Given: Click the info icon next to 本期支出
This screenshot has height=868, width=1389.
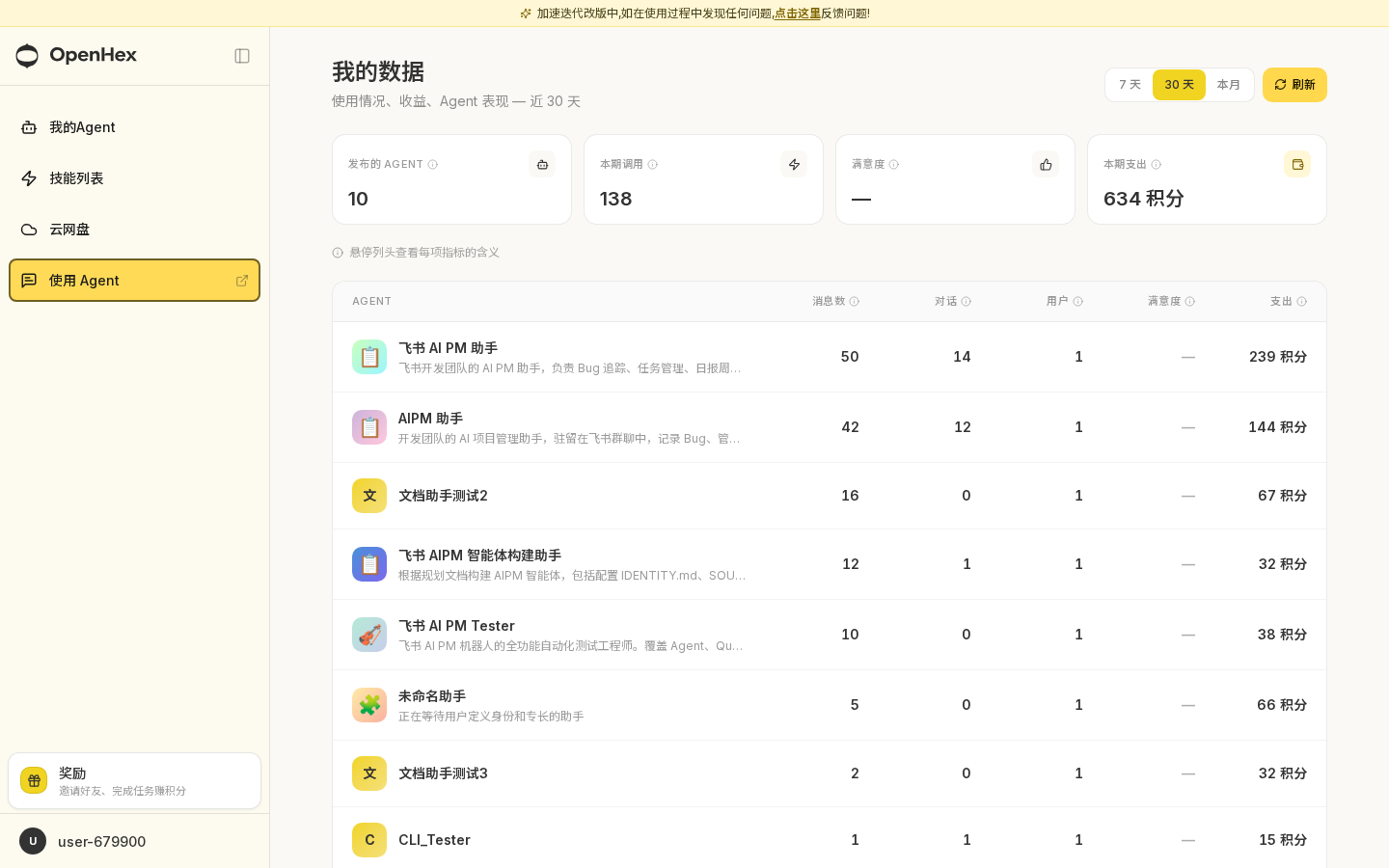Looking at the screenshot, I should tap(1157, 165).
